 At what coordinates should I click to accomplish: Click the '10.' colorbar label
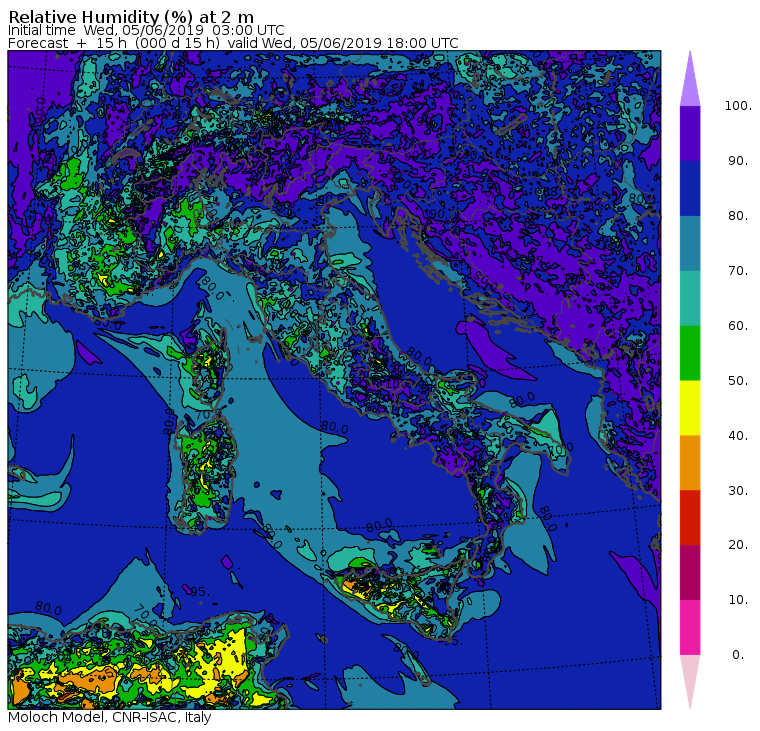point(738,600)
